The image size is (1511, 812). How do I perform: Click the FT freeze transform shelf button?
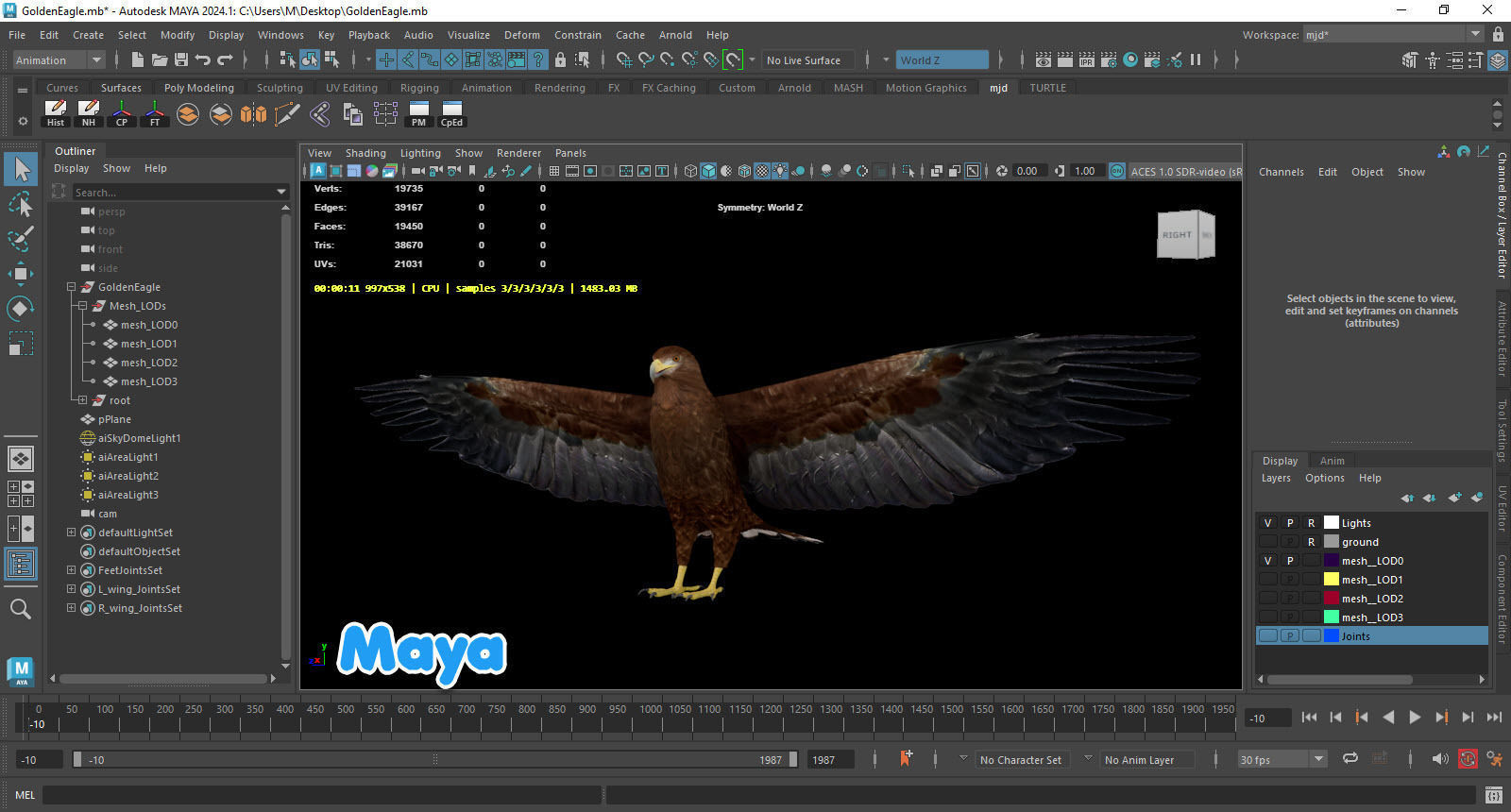tap(155, 113)
